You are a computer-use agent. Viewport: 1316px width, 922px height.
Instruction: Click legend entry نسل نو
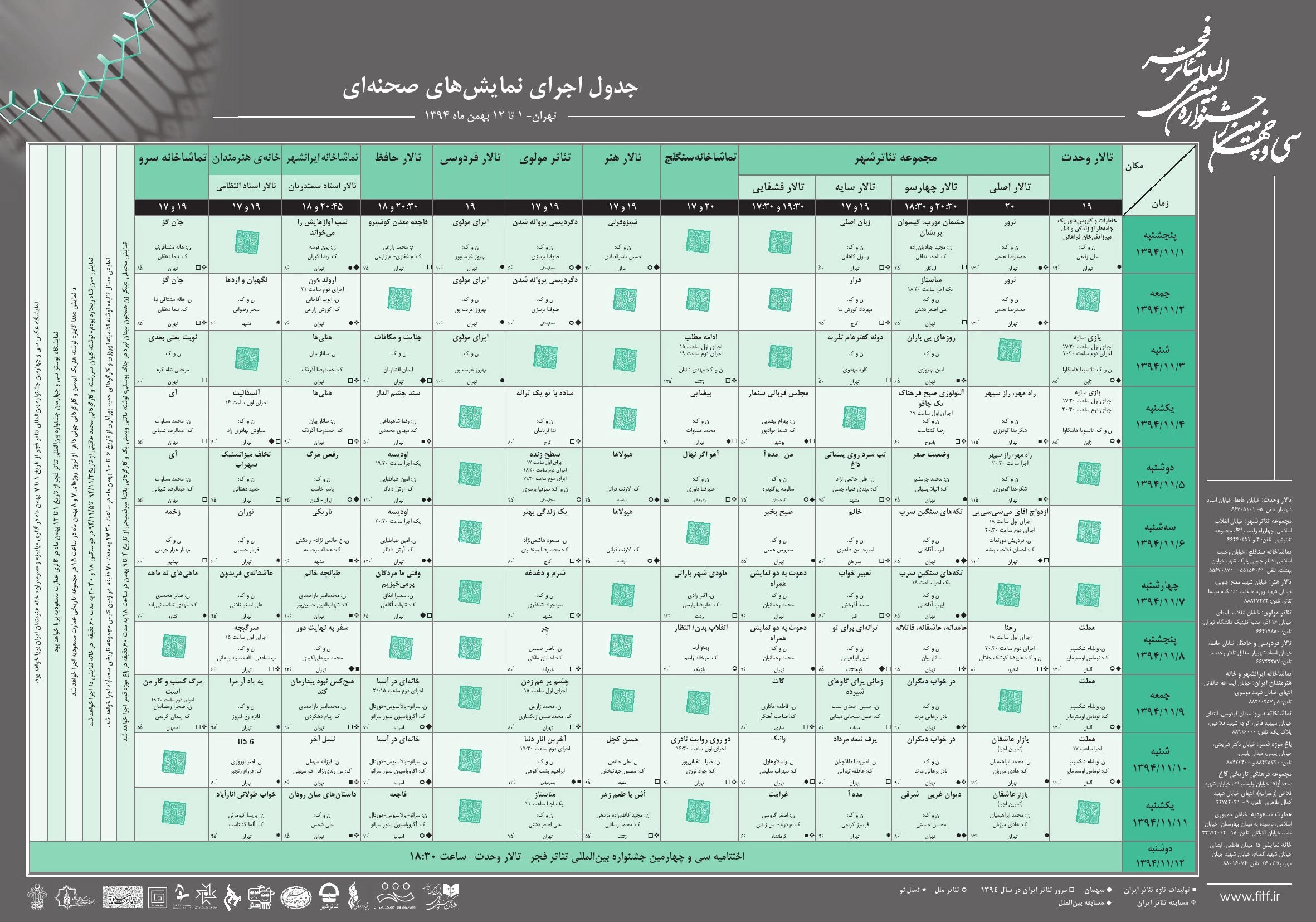[x=914, y=890]
